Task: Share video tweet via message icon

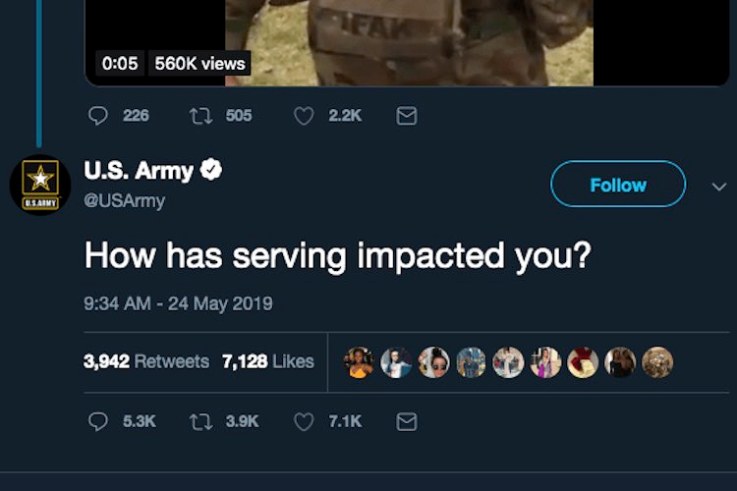Action: pyautogui.click(x=406, y=116)
